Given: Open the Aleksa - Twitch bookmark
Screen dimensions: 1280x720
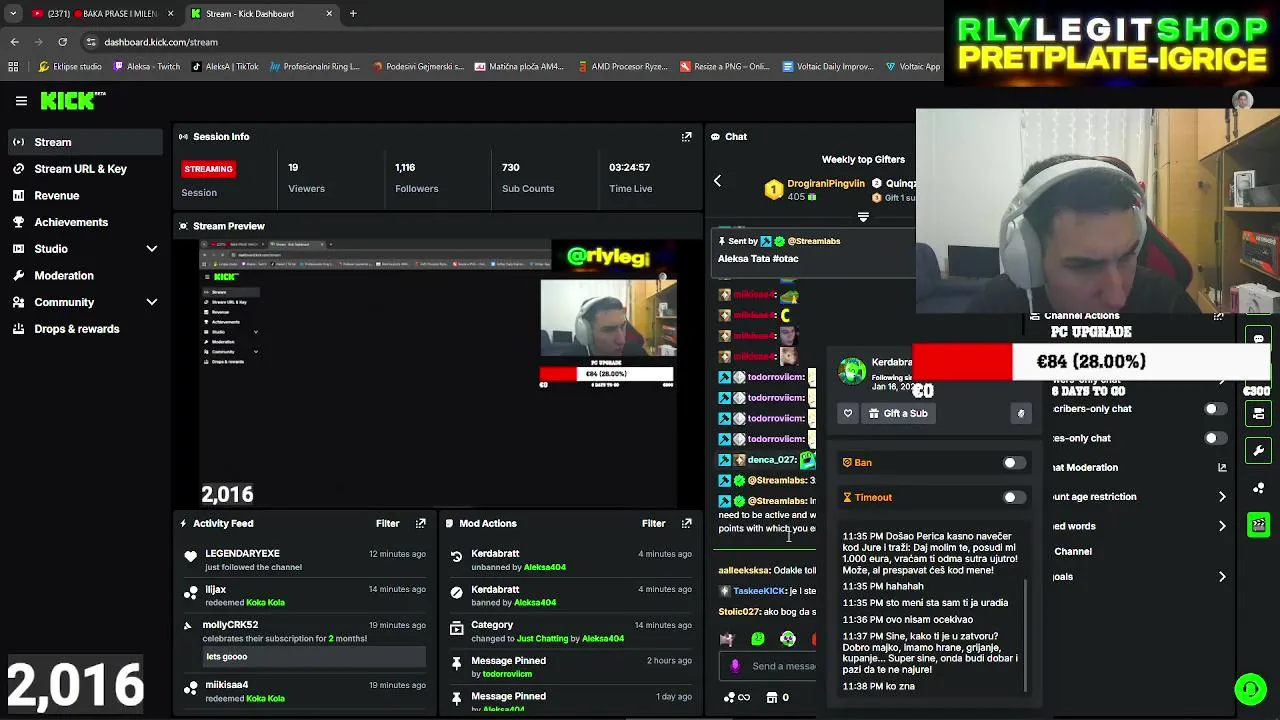Looking at the screenshot, I should point(147,67).
